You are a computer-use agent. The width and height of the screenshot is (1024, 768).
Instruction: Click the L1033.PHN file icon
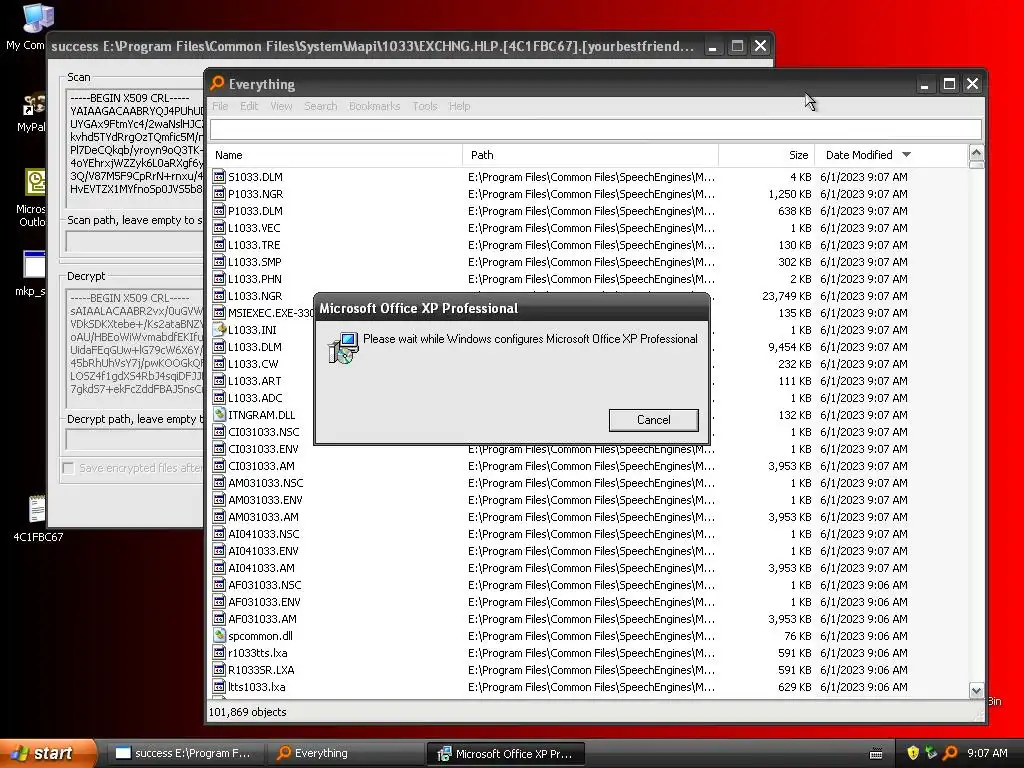(219, 279)
